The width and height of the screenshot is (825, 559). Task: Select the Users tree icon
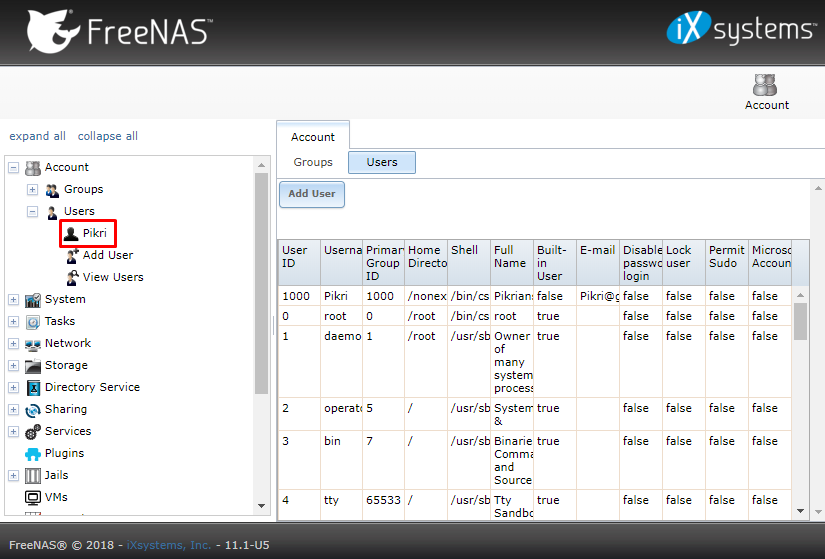[52, 212]
